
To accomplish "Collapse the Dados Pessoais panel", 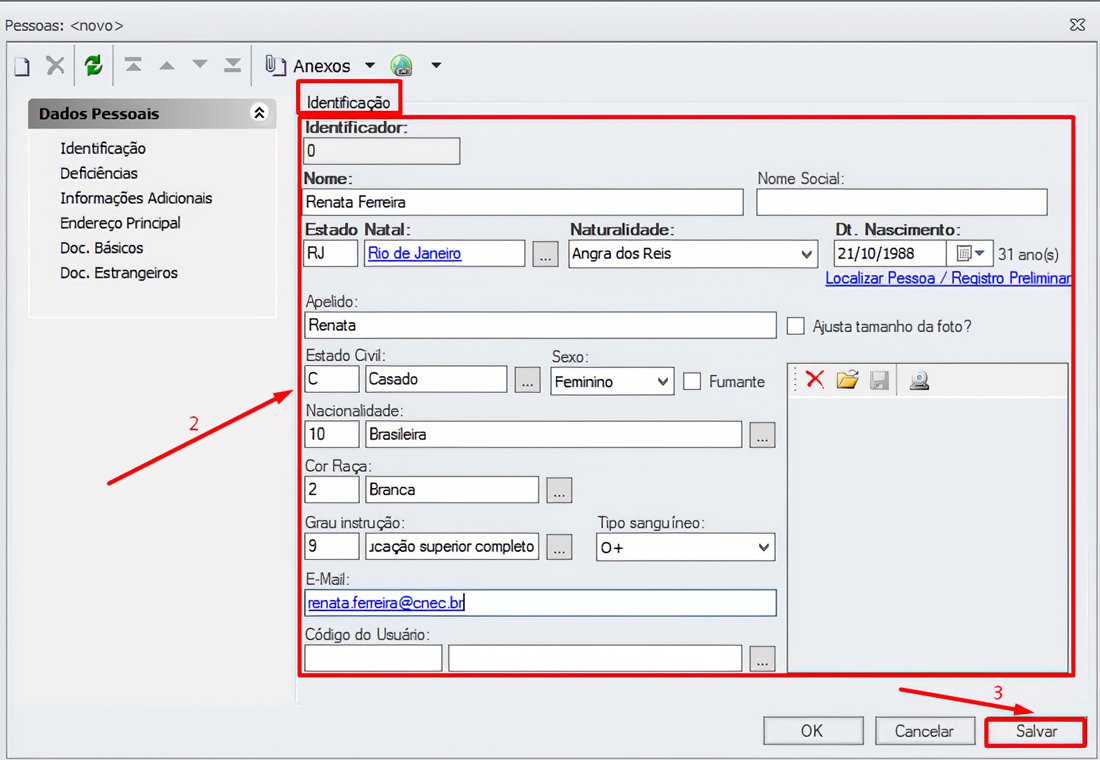I will (259, 114).
